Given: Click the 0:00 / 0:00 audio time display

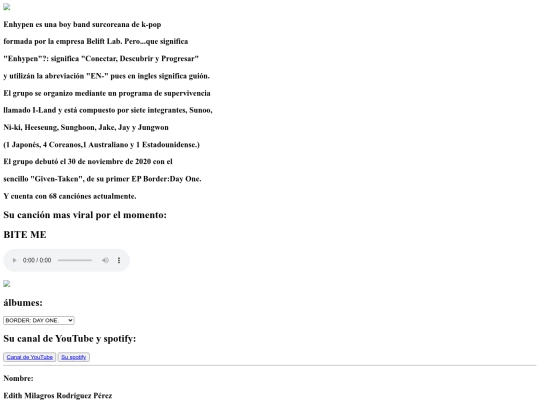Looking at the screenshot, I should [x=37, y=260].
